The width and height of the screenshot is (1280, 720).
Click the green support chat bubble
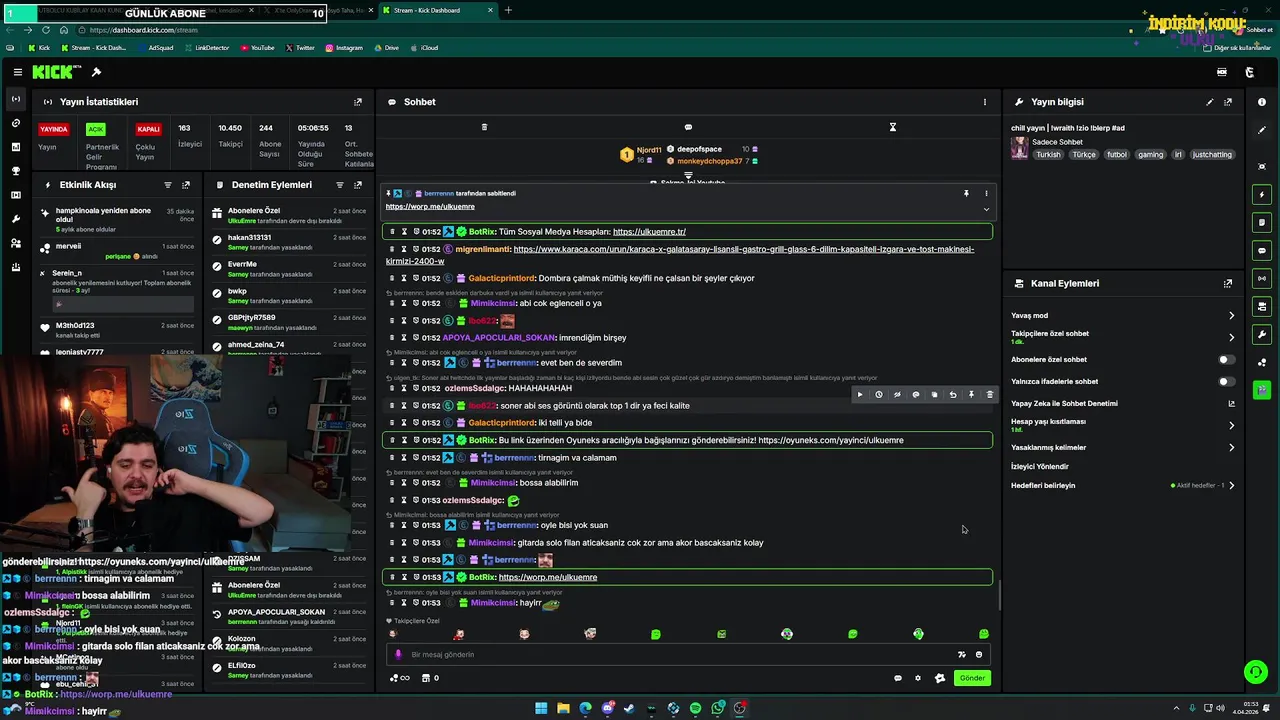1256,672
